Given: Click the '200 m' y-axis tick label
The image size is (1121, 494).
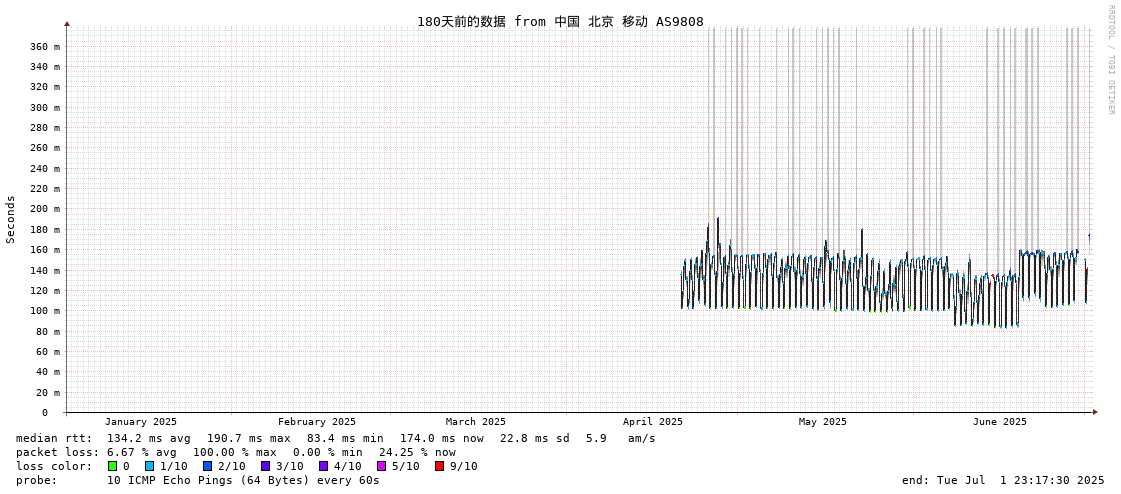Looking at the screenshot, I should tap(45, 209).
